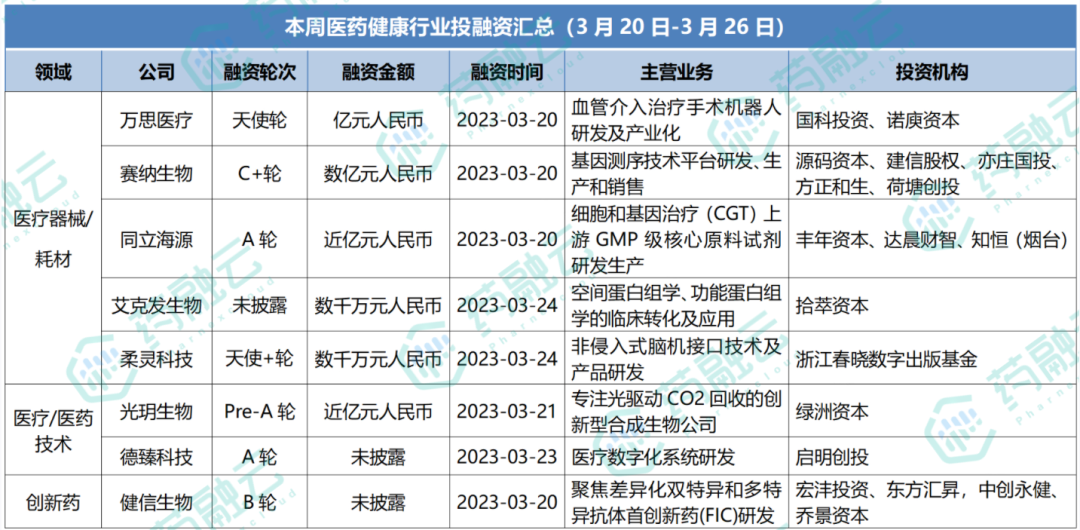Click the 融资金额 column header

point(378,72)
